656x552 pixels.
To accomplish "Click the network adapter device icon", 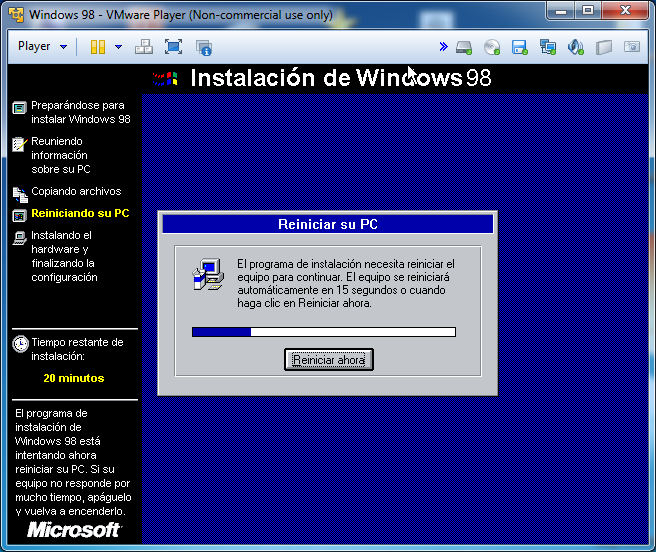I will 547,47.
